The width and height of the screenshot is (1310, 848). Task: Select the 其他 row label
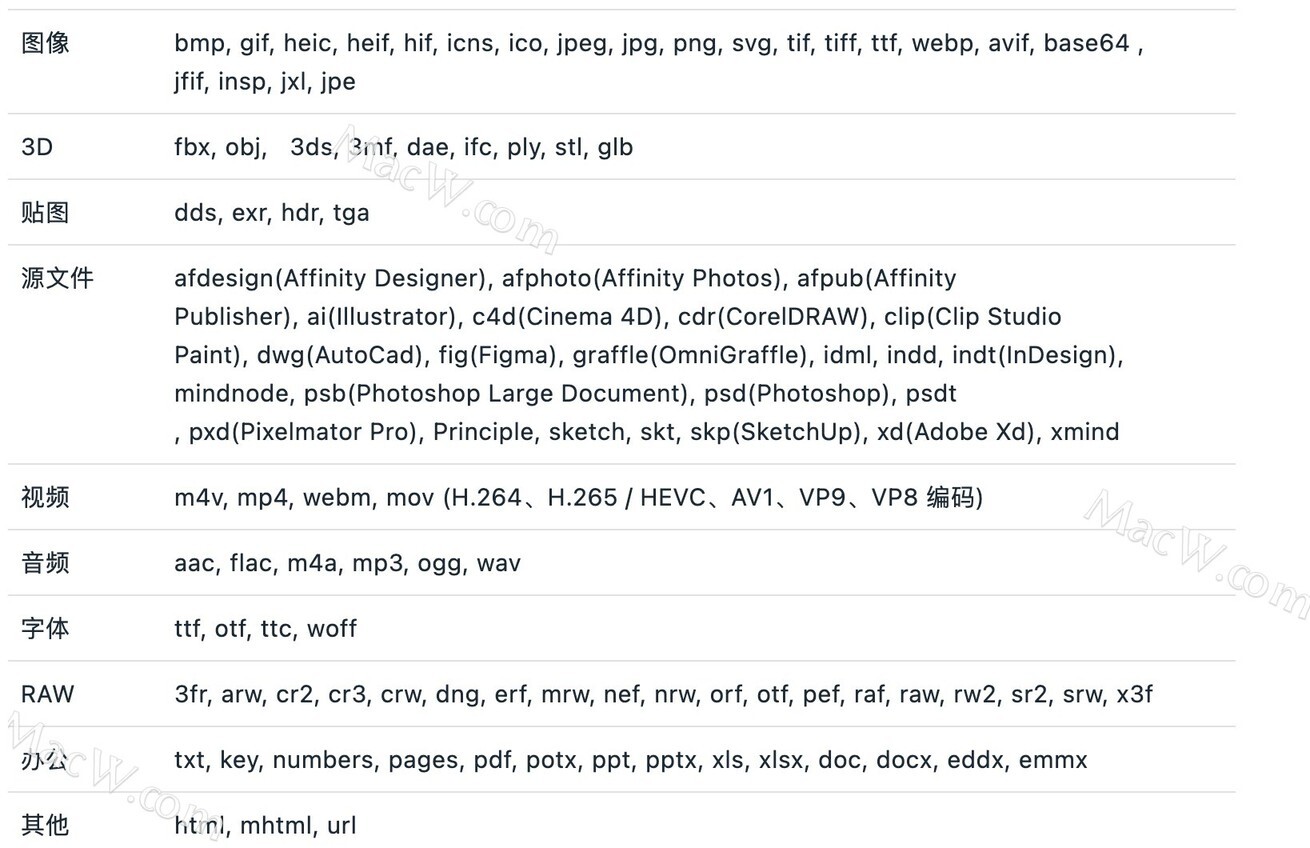point(45,825)
